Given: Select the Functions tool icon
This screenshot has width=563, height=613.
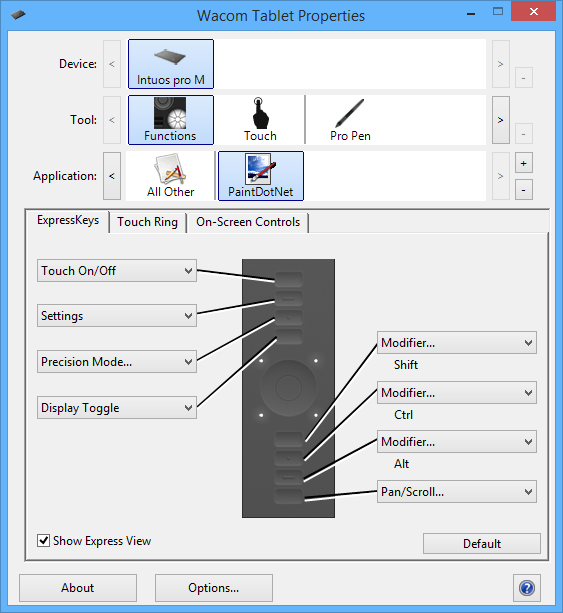Looking at the screenshot, I should point(171,120).
